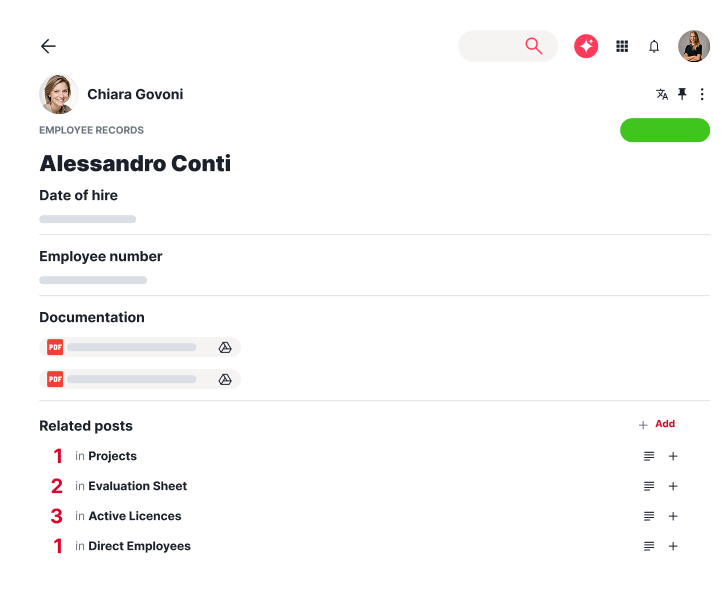Click the first PDF document attachment
The image size is (723, 592).
130,347
